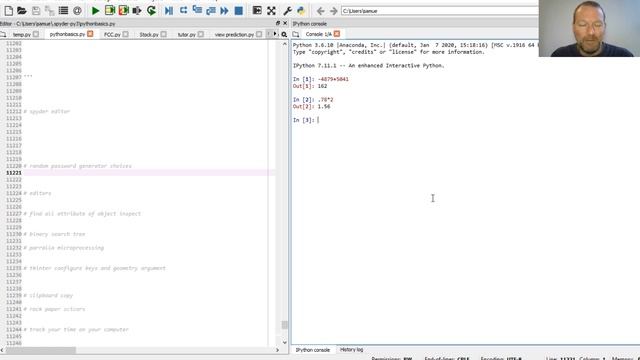640x360 pixels.
Task: Run current cell and advance icon
Action: click(x=123, y=11)
